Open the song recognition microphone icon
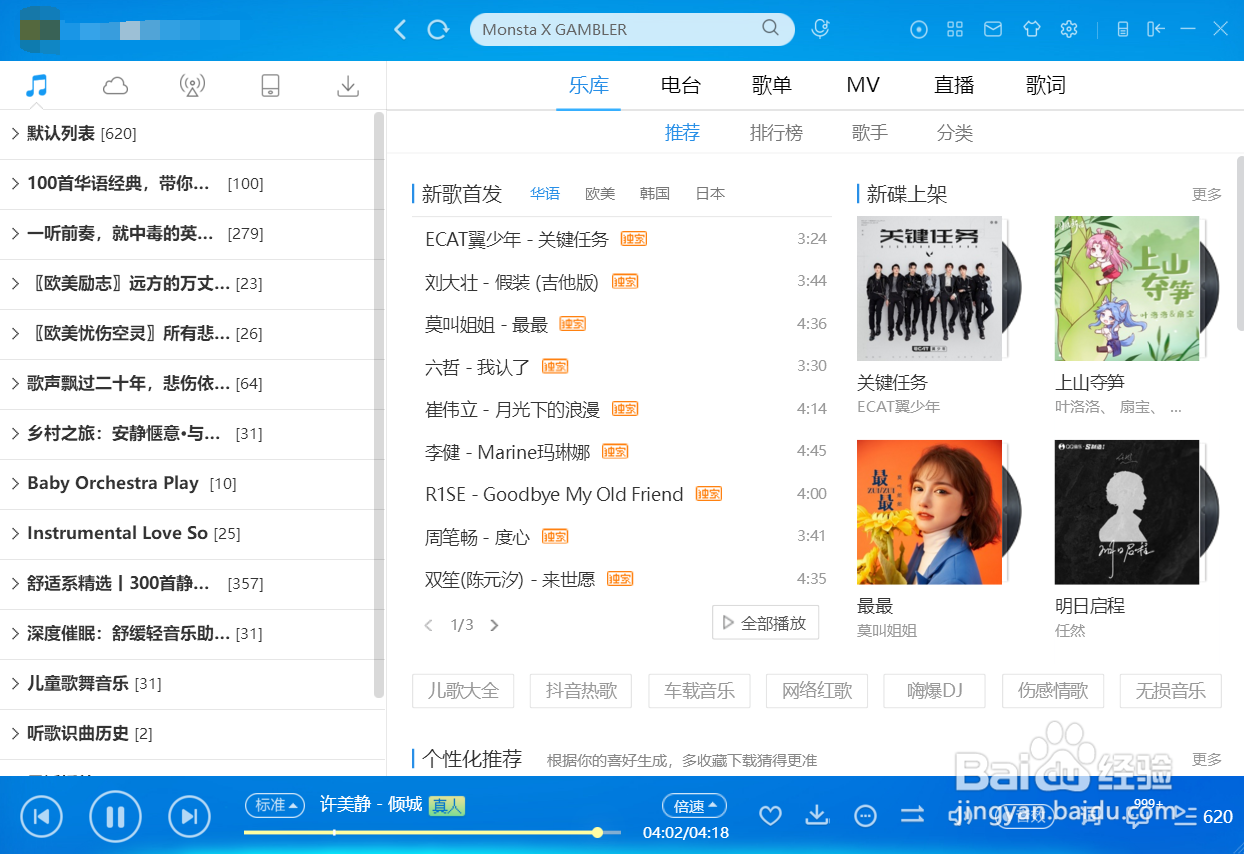The height and width of the screenshot is (854, 1244). tap(820, 29)
